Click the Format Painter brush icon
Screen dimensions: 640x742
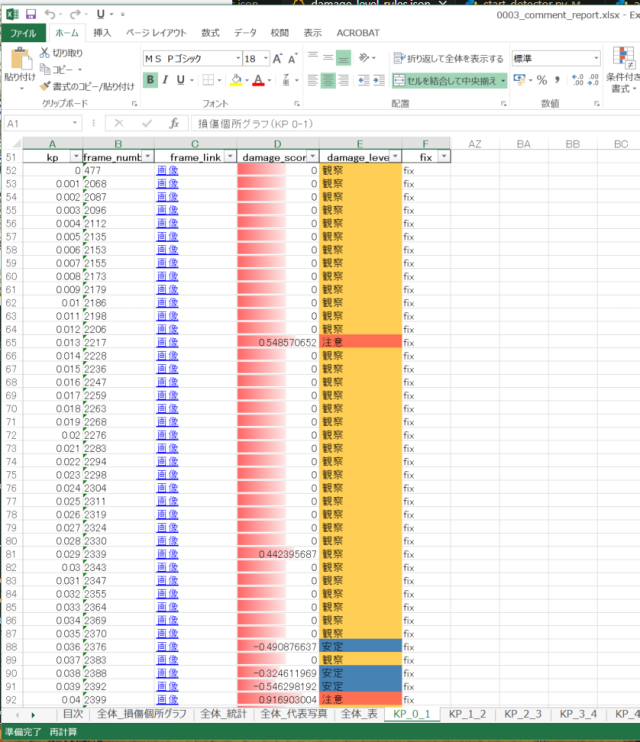pos(46,86)
